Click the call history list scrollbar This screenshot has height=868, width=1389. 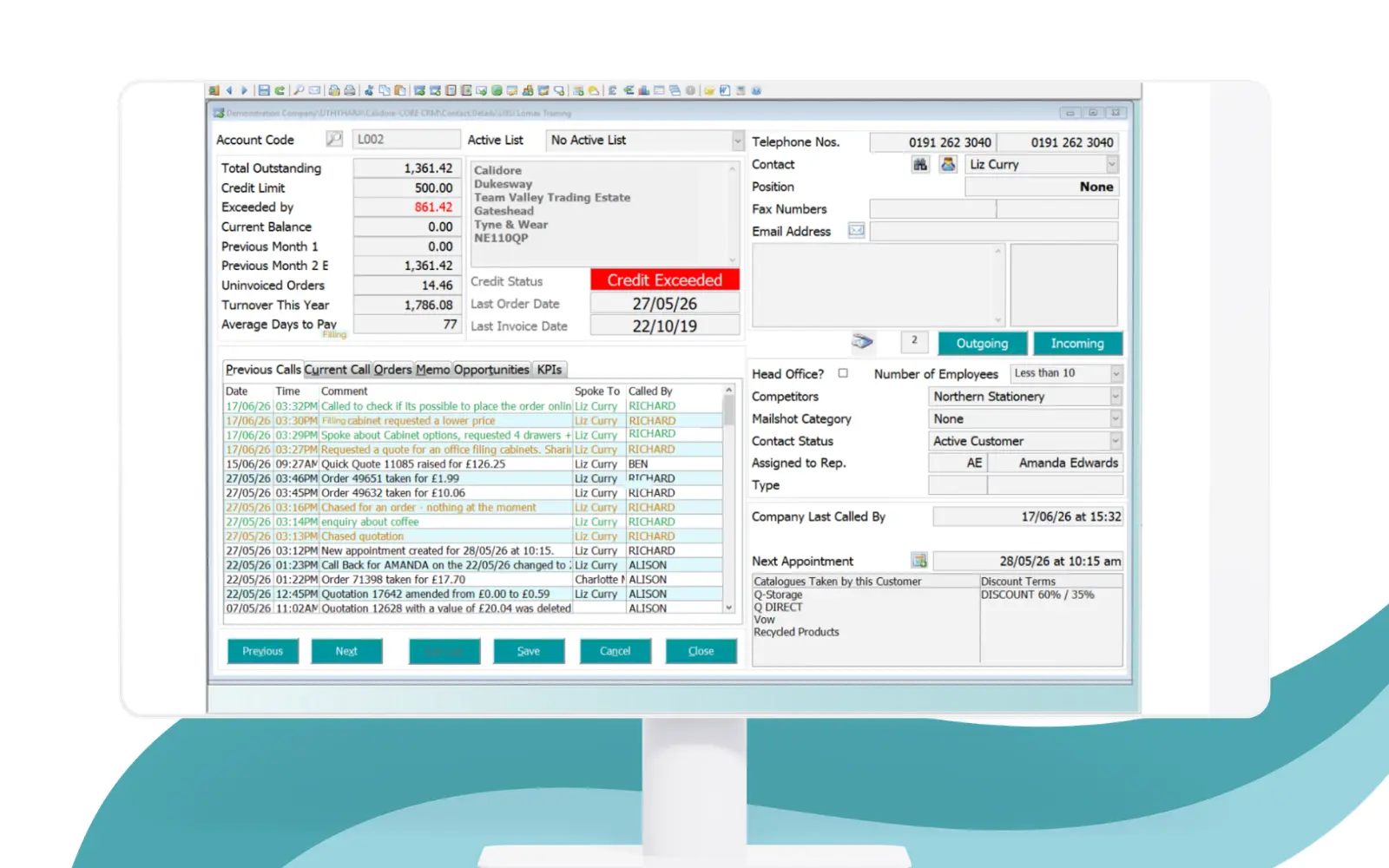(729, 499)
